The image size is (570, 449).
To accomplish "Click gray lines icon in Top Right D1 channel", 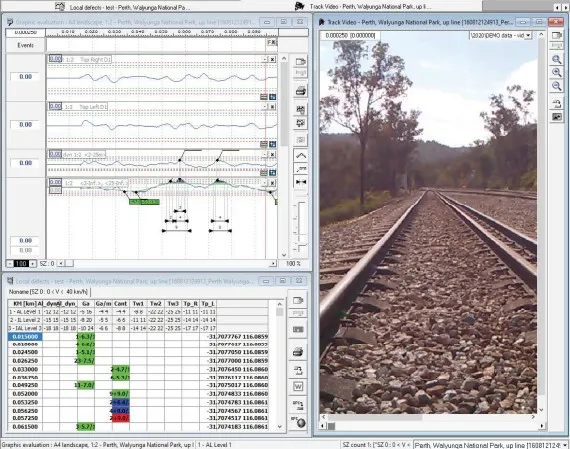I will [x=264, y=97].
